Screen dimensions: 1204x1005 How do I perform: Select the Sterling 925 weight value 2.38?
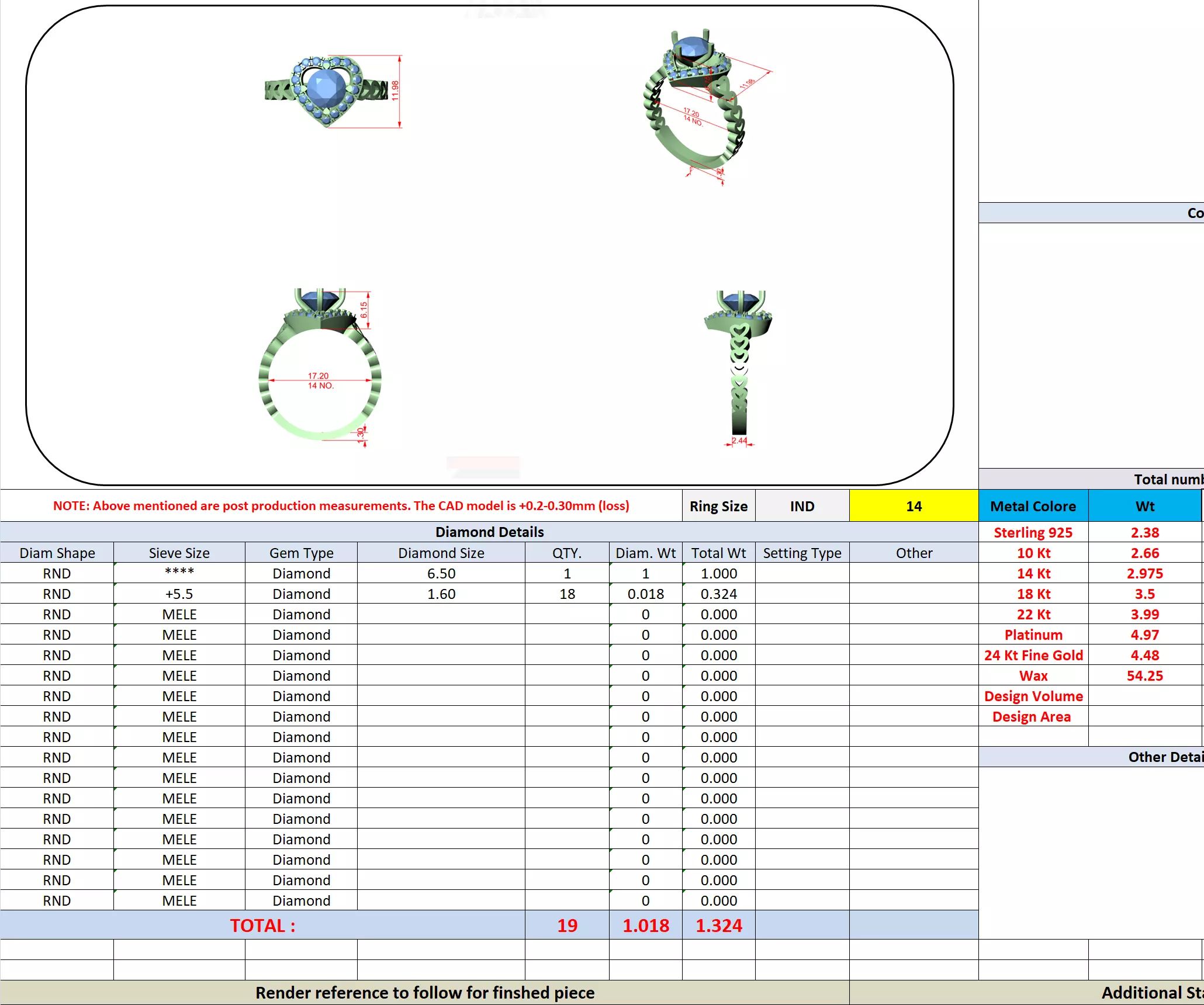click(x=1144, y=532)
